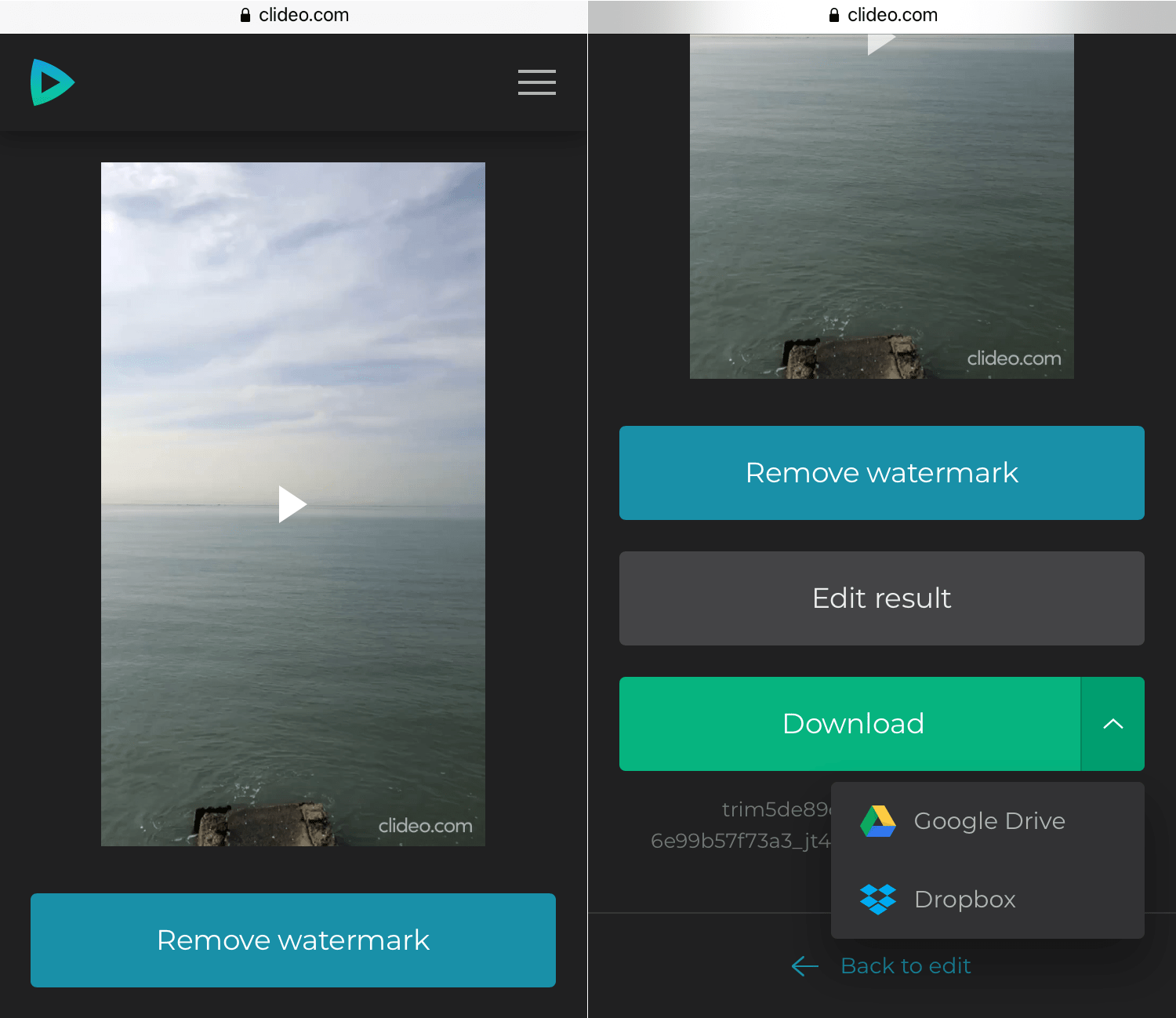This screenshot has width=1176, height=1018.
Task: Choose Google Drive from the export dropdown
Action: 989,820
